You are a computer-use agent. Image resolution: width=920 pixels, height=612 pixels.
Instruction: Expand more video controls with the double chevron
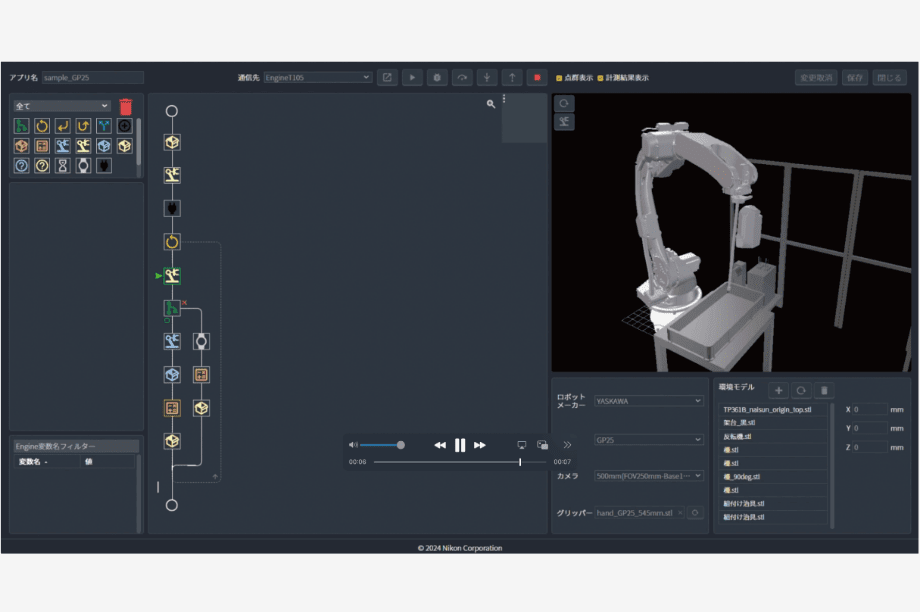[567, 445]
